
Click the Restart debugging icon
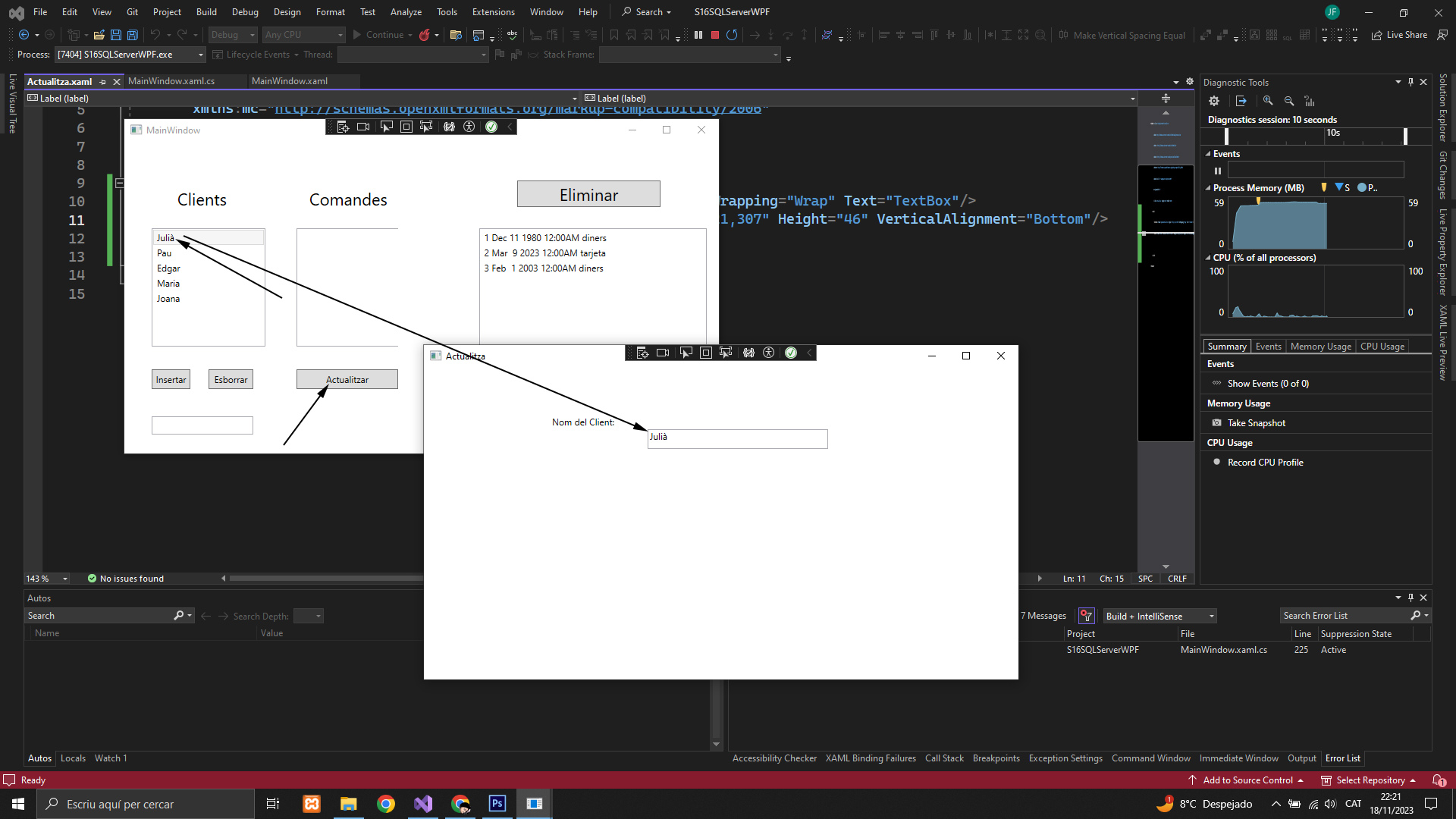point(732,35)
